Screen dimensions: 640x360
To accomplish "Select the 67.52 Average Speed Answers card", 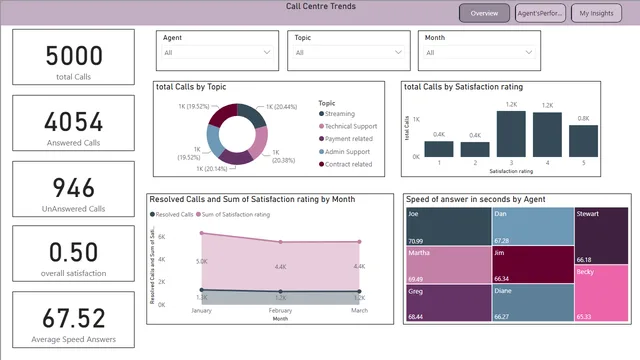I will [73, 320].
